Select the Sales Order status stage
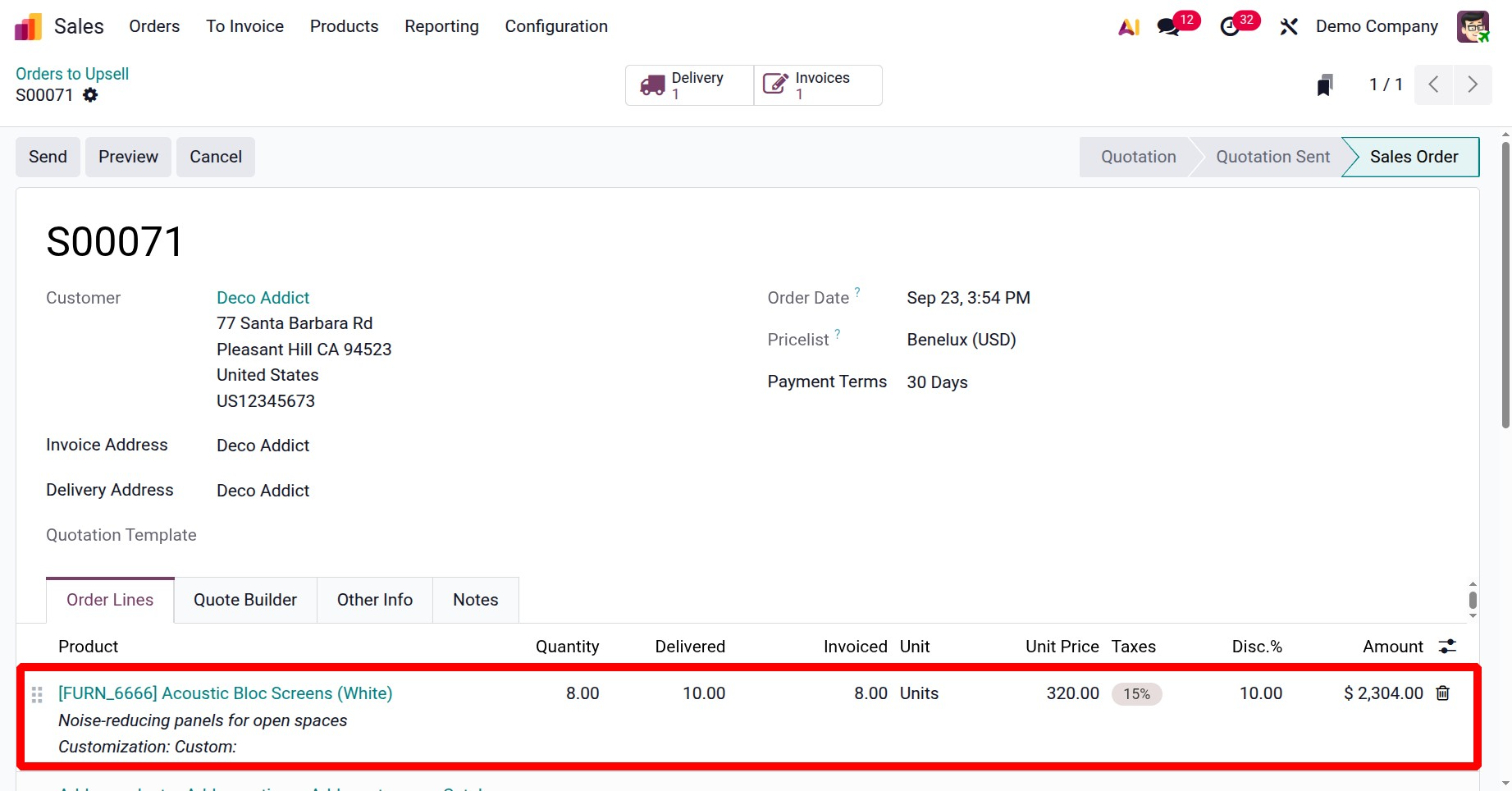This screenshot has height=791, width=1512. (1414, 157)
